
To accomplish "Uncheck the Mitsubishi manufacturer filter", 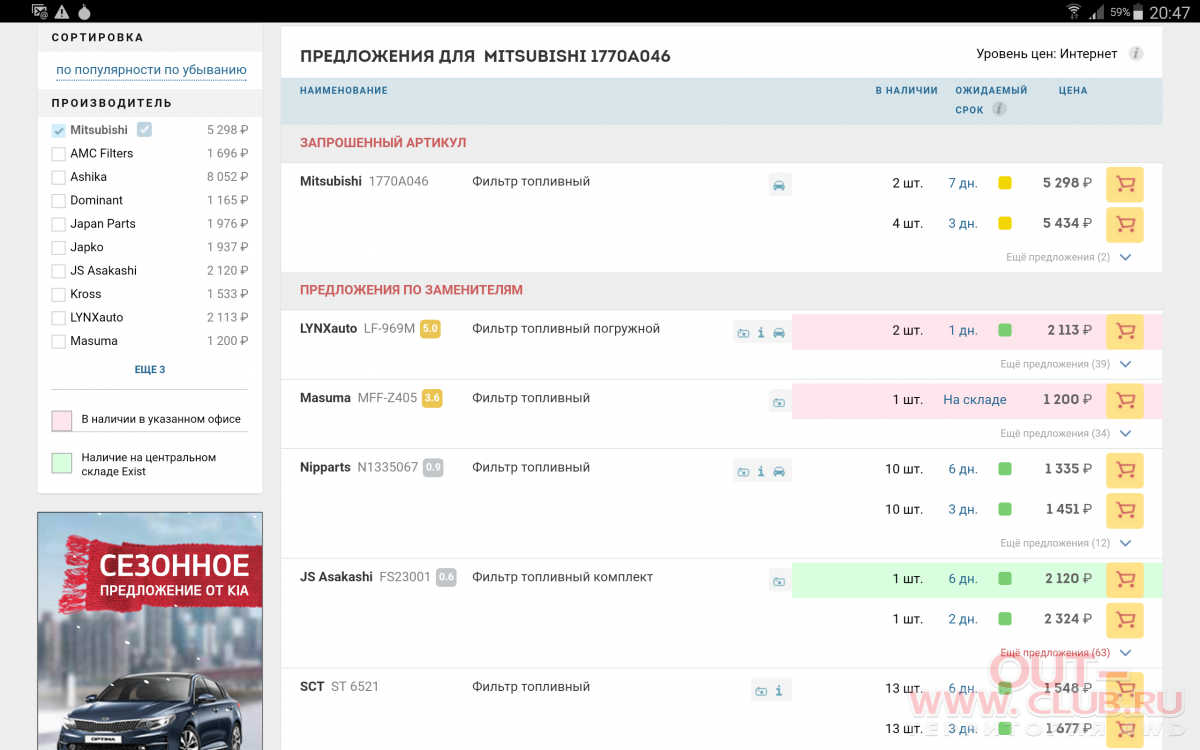I will point(58,130).
